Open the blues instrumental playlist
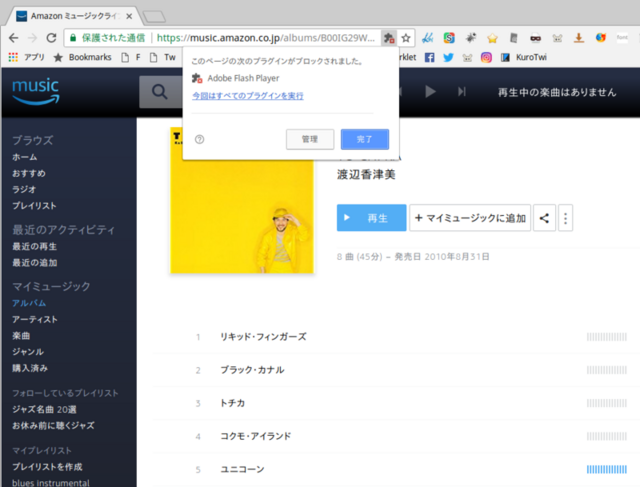Image resolution: width=640 pixels, height=487 pixels. [51, 483]
